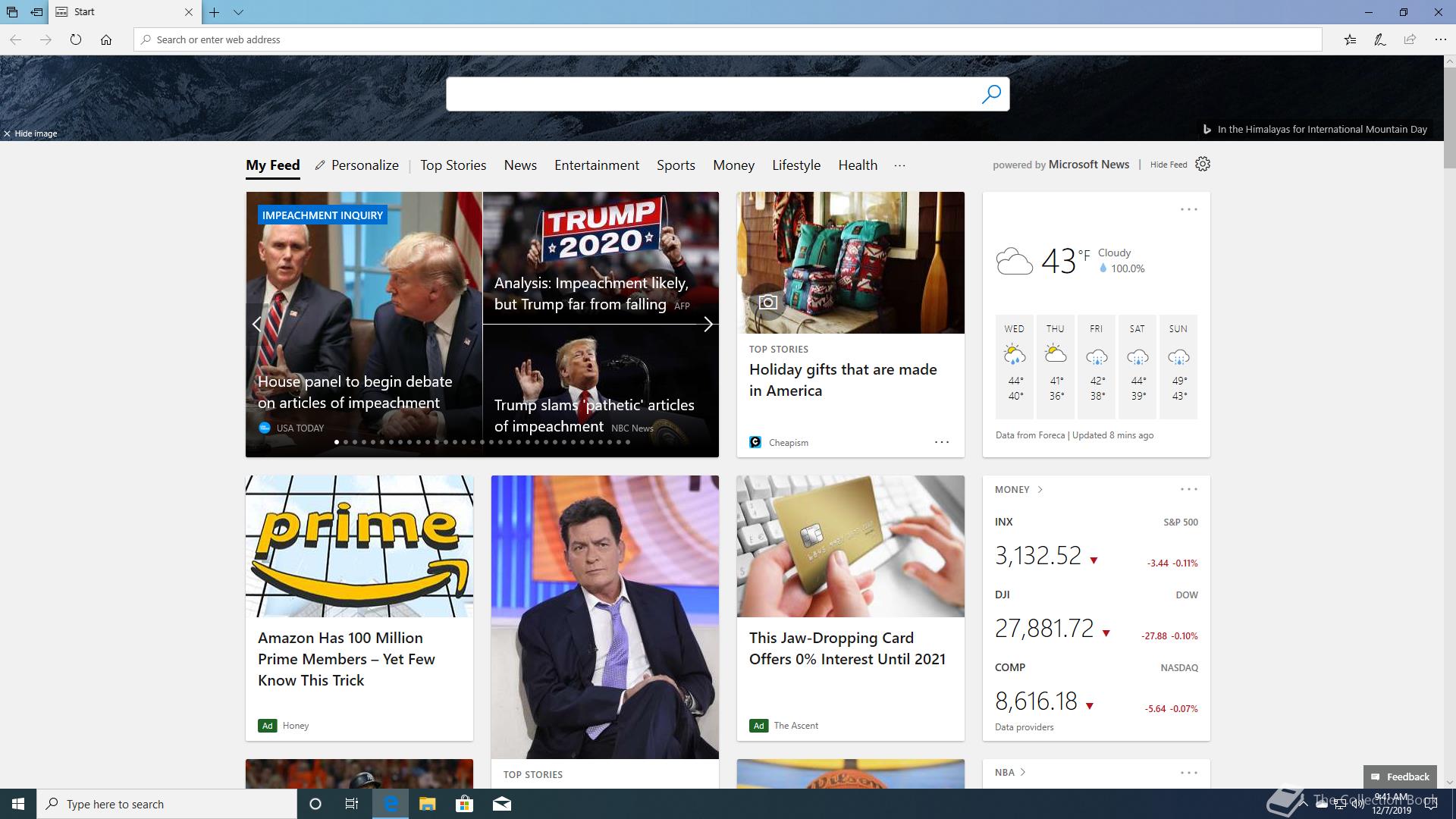Image resolution: width=1456 pixels, height=819 pixels.
Task: Open the Windows Start menu
Action: pos(18,804)
